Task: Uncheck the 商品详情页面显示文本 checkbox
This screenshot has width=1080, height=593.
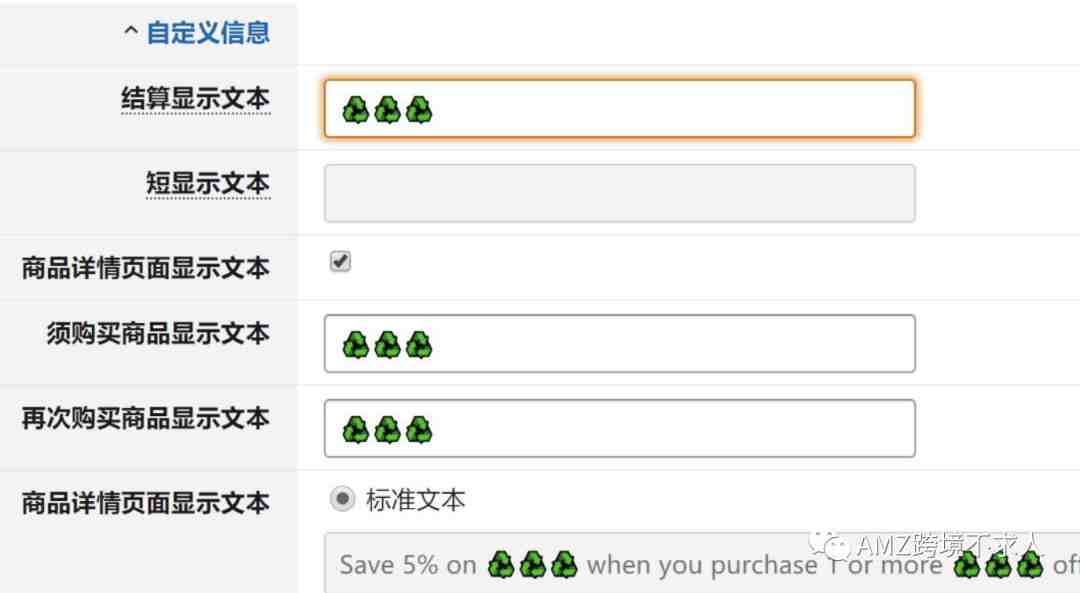Action: click(x=340, y=261)
